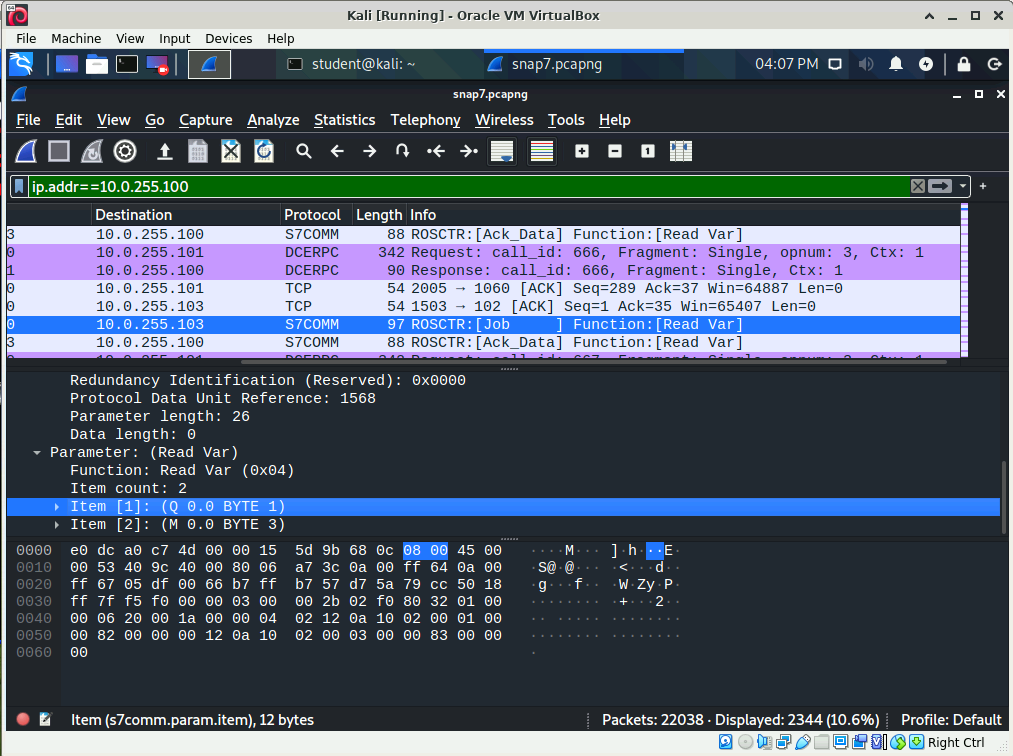Select DCERPC Response call_id 666 packet
Viewport: 1013px width, 756px height.
(483, 271)
